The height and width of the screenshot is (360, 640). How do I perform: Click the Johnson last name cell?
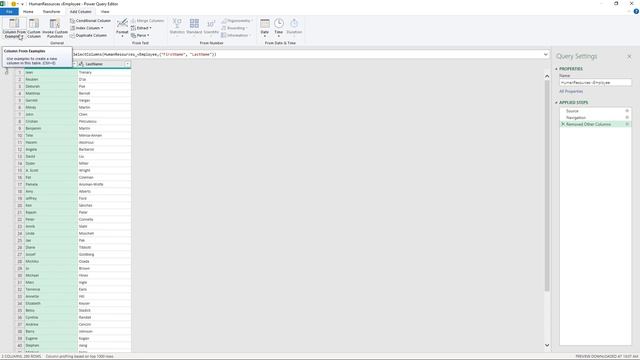click(104, 331)
